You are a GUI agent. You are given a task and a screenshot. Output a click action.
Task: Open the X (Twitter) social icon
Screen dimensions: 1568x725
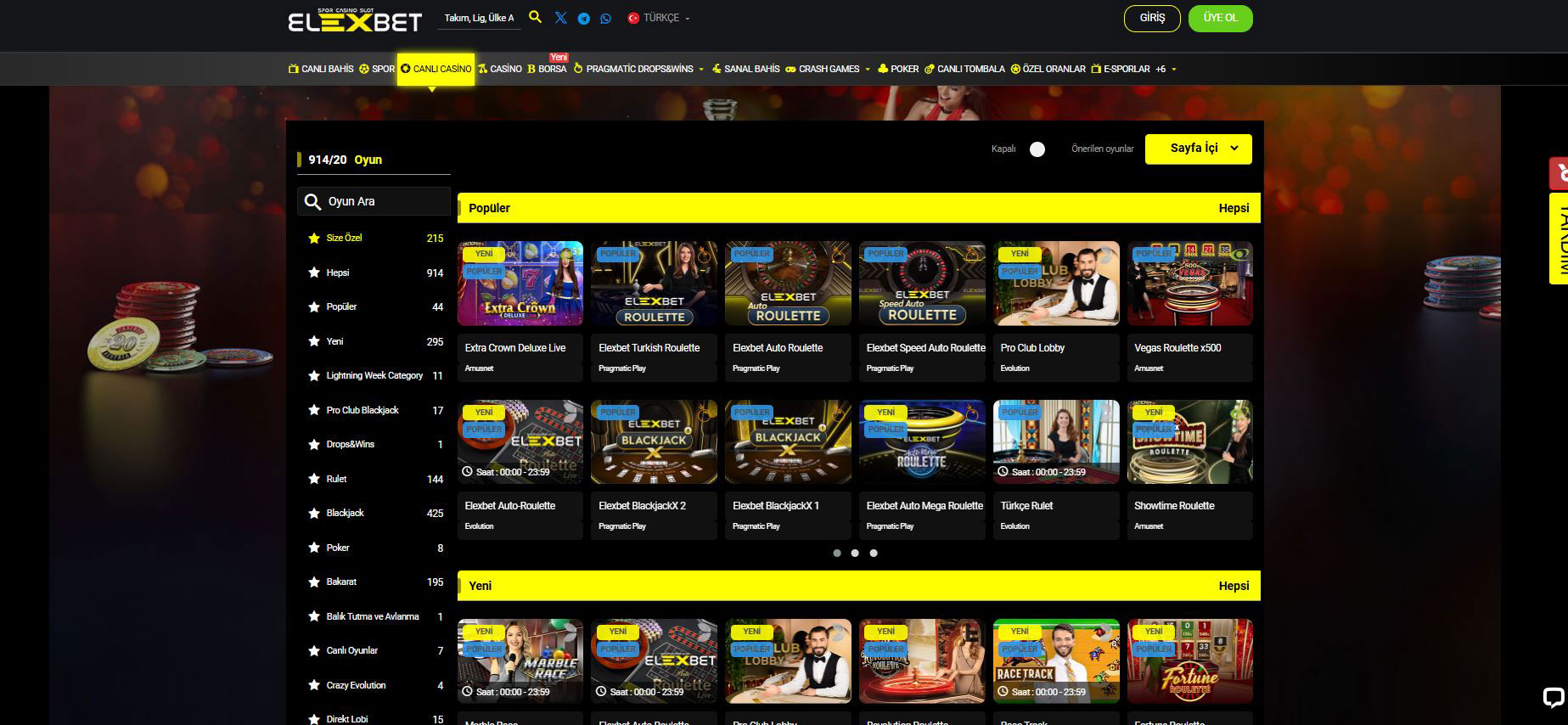[561, 18]
